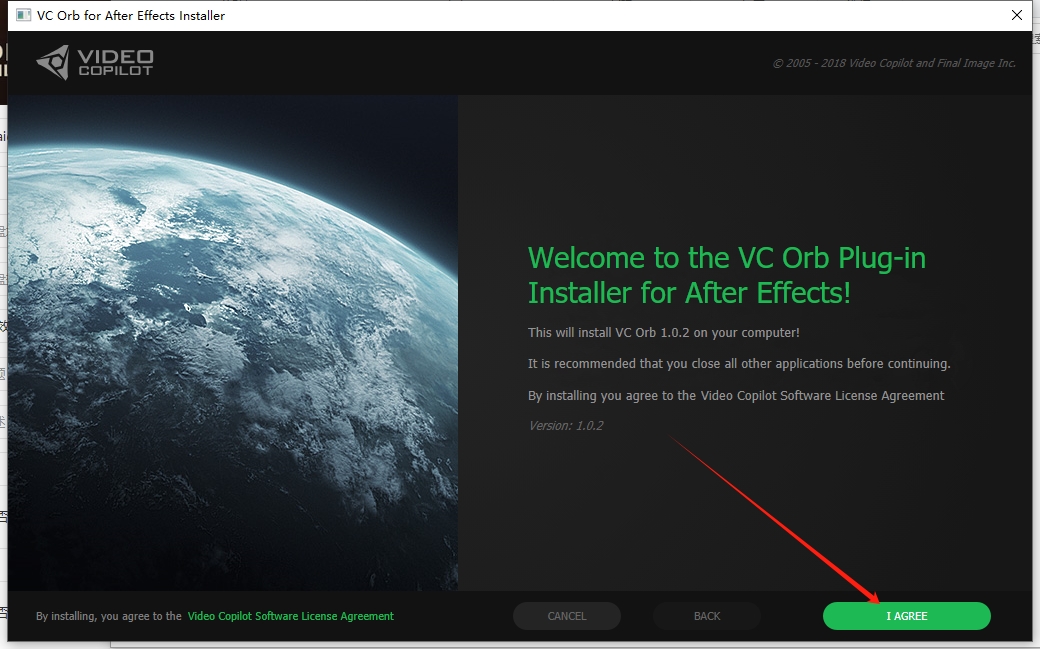Click 'This will install VC Orb 1.0.2' line
This screenshot has width=1040, height=649.
[x=664, y=332]
